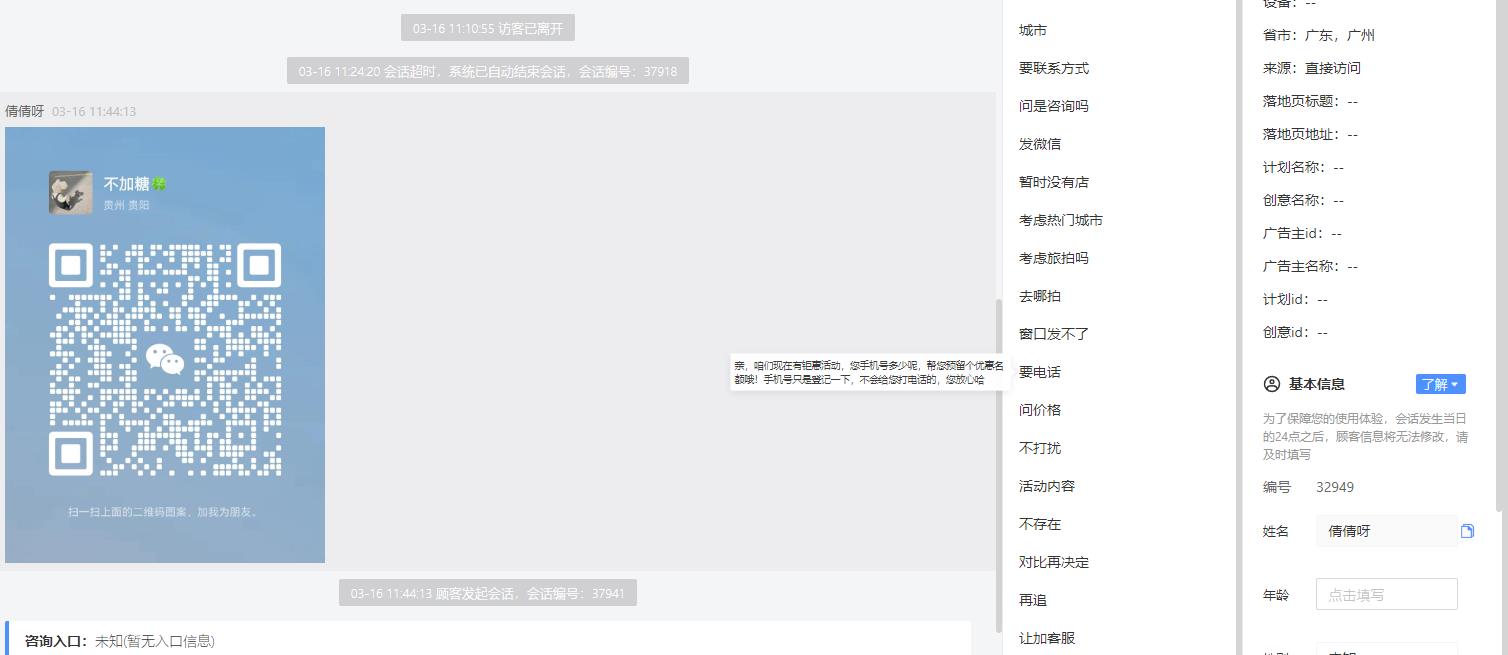The height and width of the screenshot is (655, 1508).
Task: Click the 不加糖 avatar in the QR card
Action: click(71, 192)
